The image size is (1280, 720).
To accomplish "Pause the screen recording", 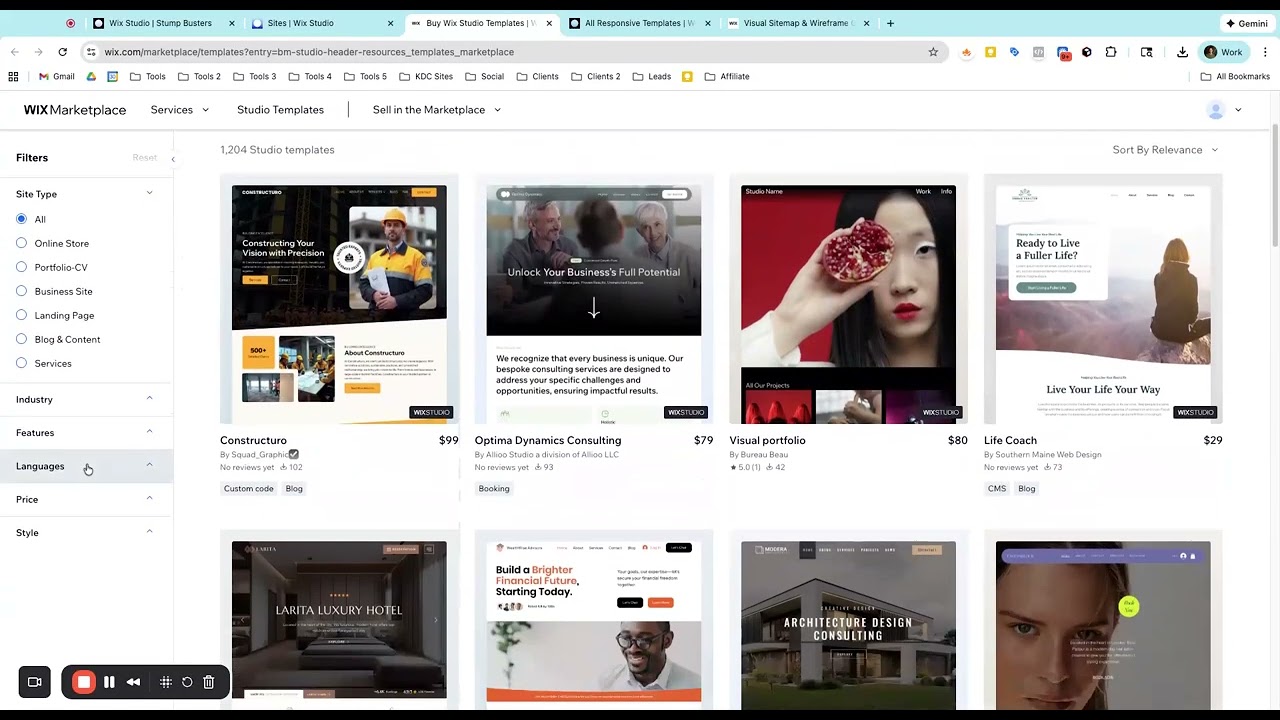I will coord(109,682).
